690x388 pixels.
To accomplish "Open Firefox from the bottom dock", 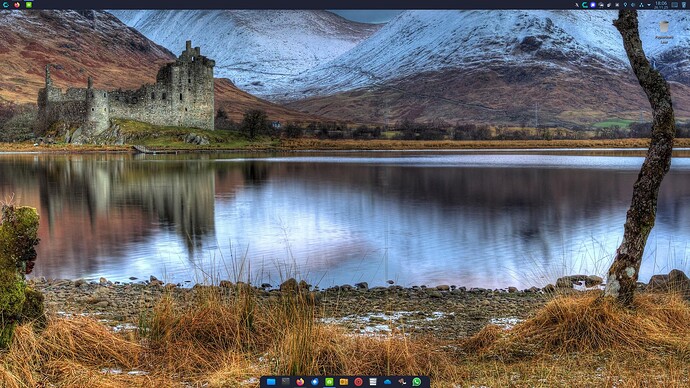I will point(300,382).
